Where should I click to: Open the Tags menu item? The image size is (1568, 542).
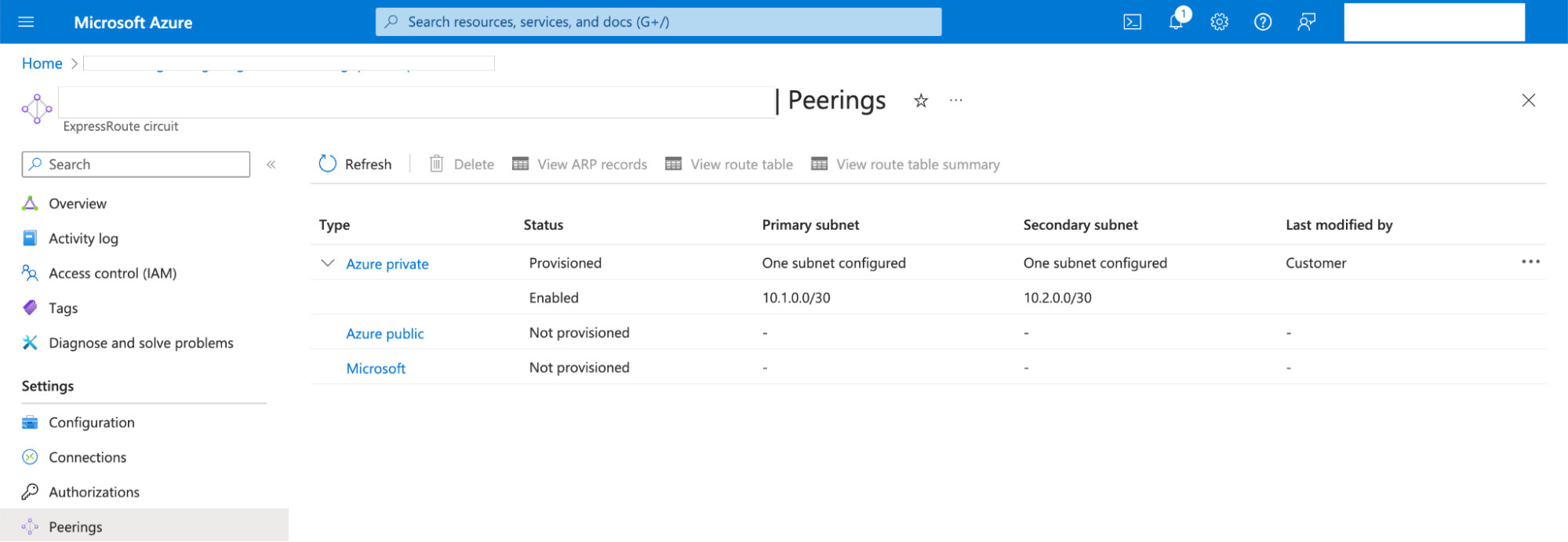[x=64, y=308]
